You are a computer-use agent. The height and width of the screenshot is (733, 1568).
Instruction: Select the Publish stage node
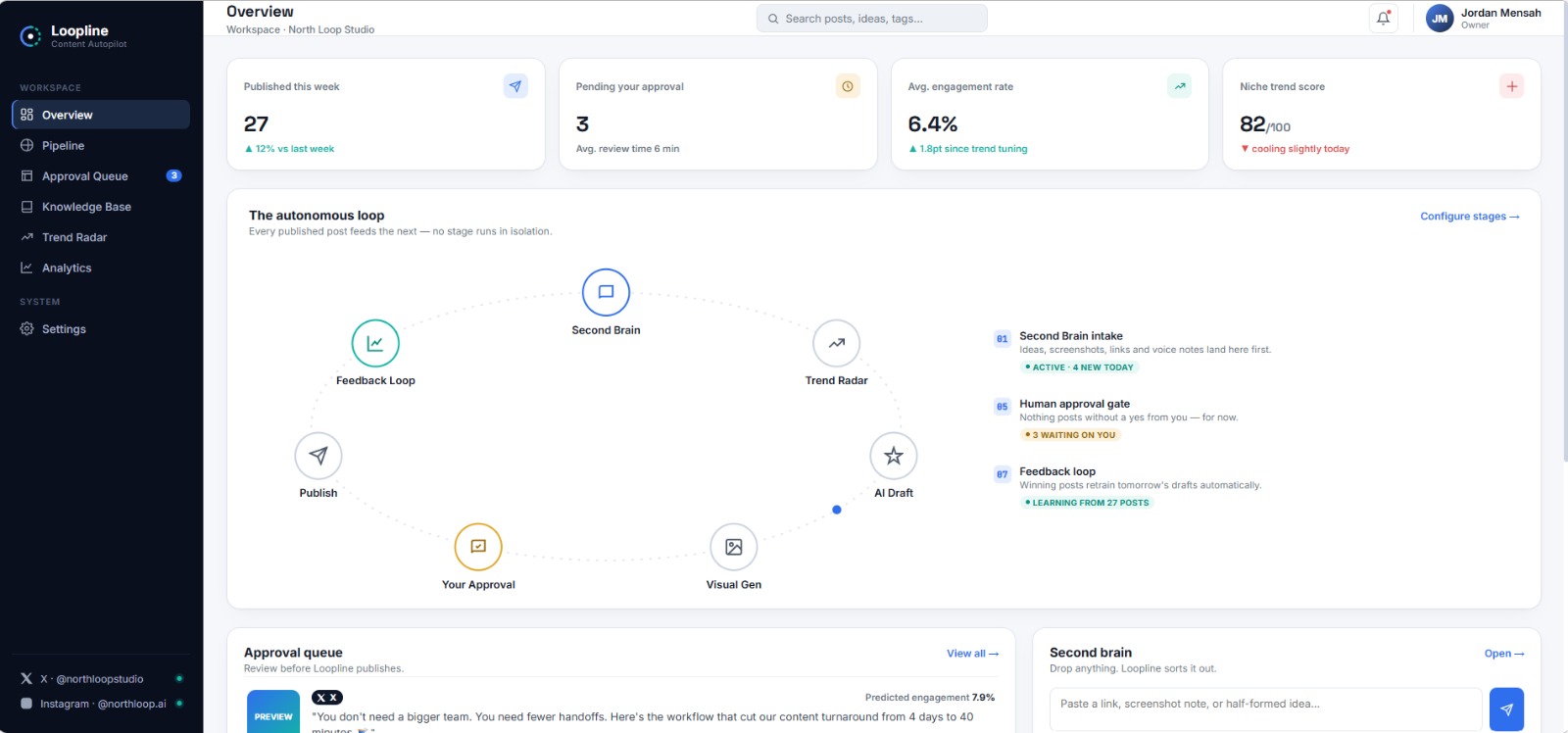coord(318,456)
